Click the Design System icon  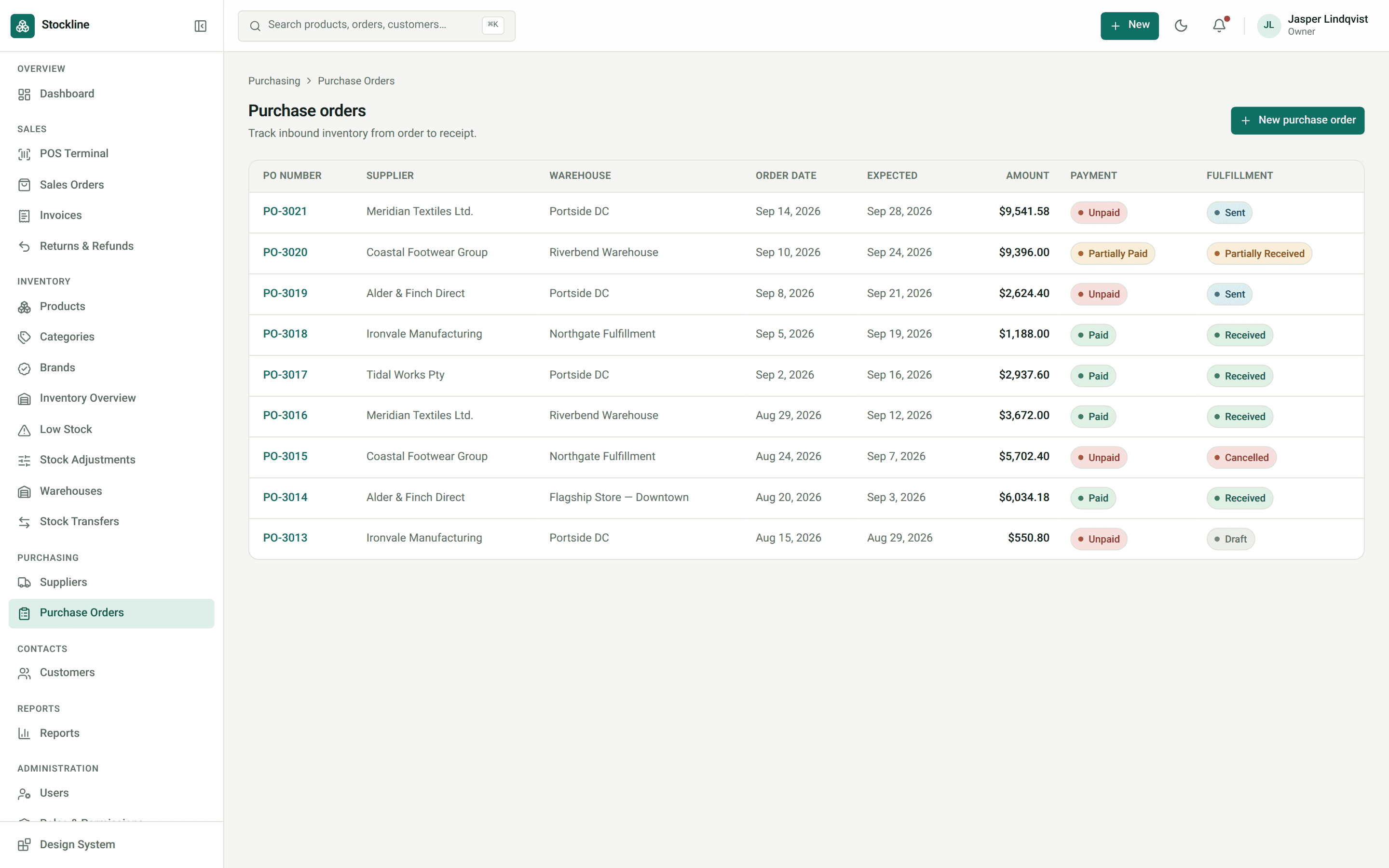tap(24, 844)
